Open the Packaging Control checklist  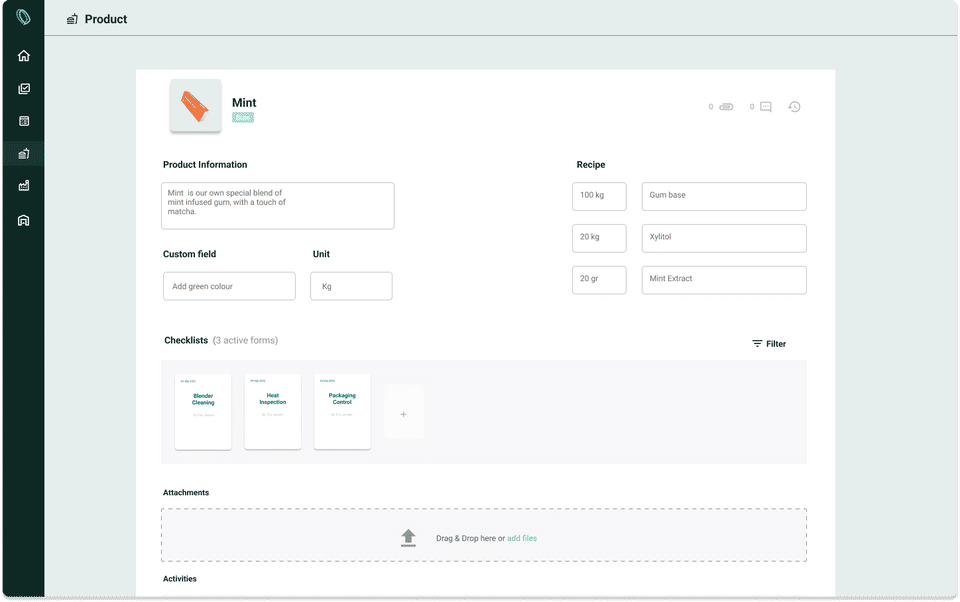click(342, 412)
